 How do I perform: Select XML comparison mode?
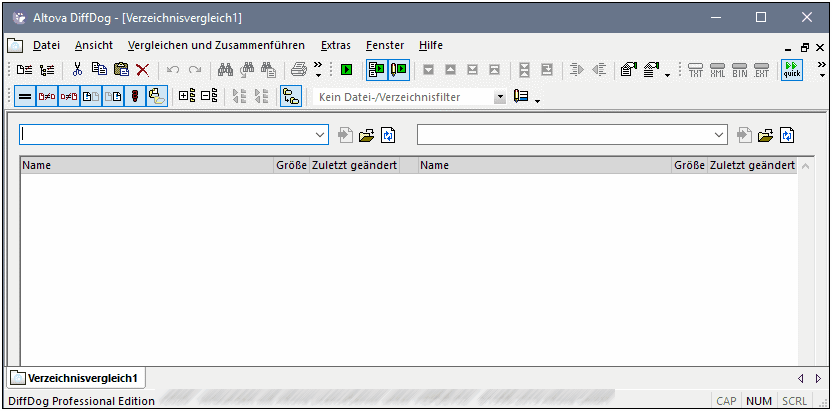717,69
